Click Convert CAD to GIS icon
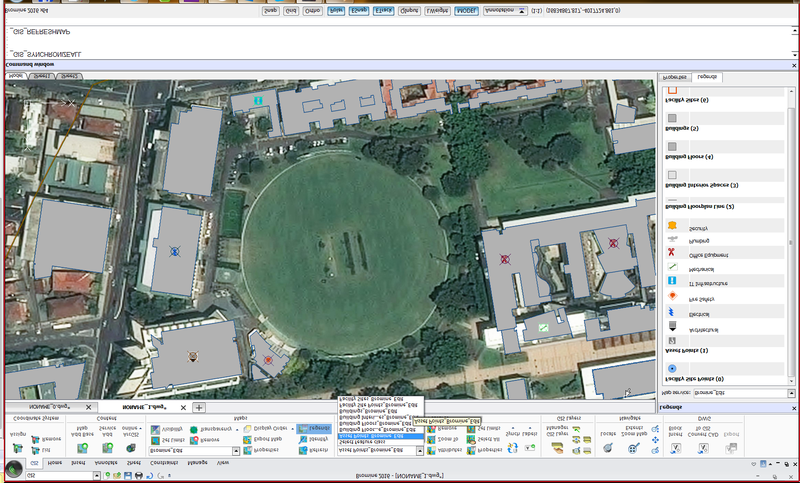The image size is (800, 483). 704,448
